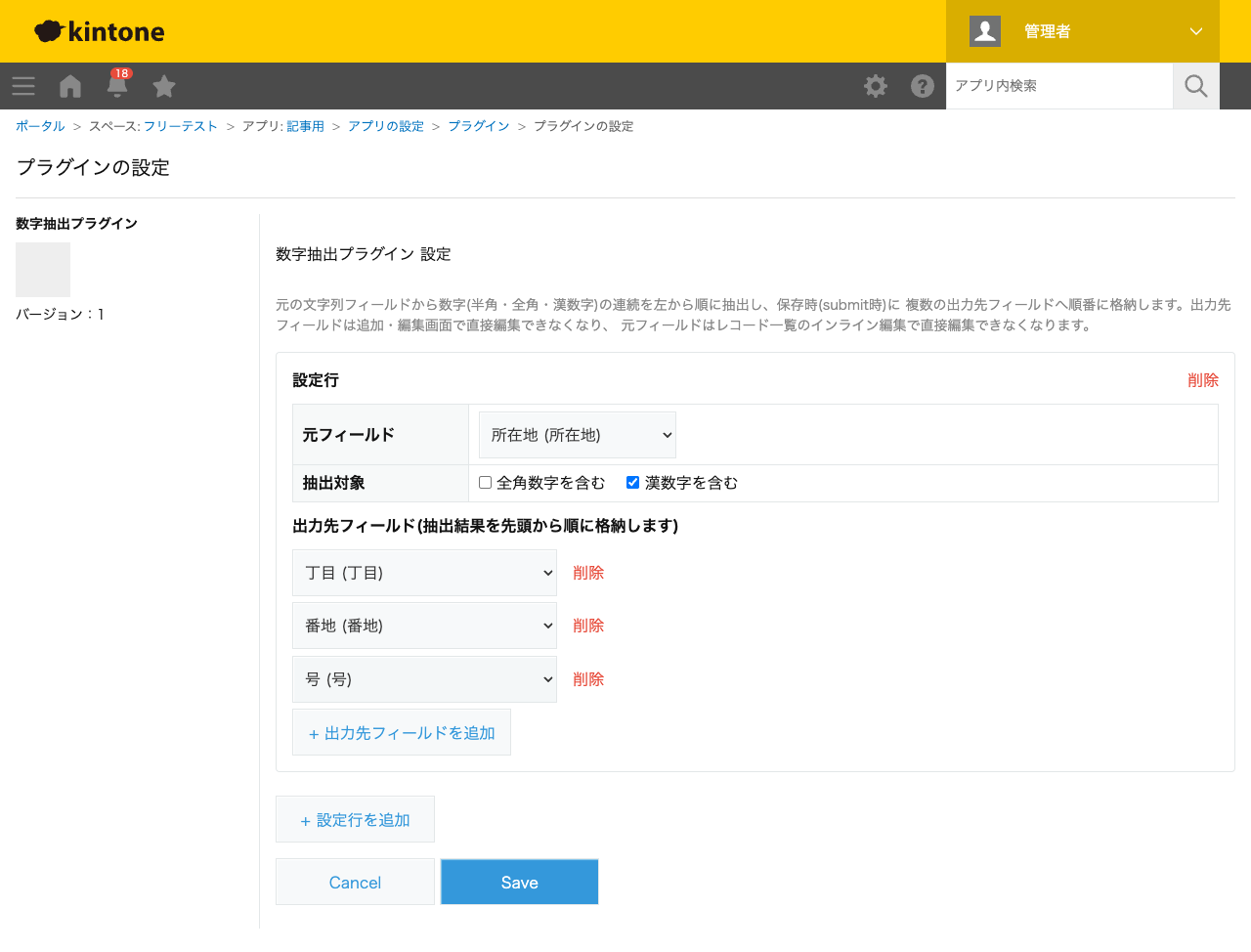Screen dimensions: 1251x952
Task: Open the hamburger menu icon
Action: 23,86
